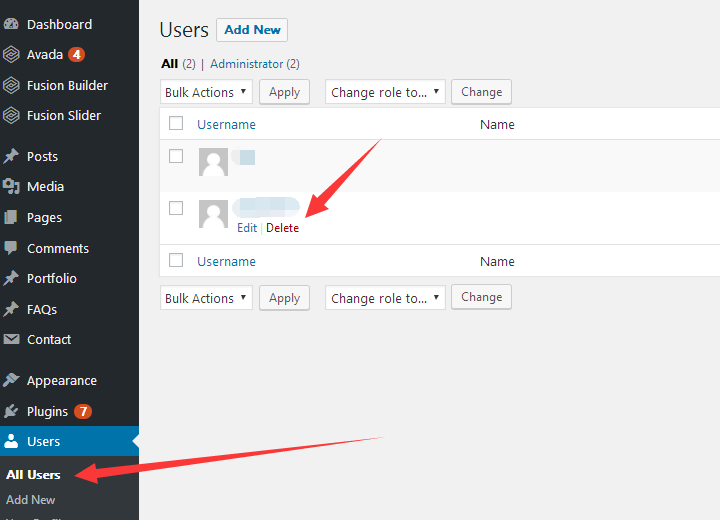720x520 pixels.
Task: Open the top Change role to dropdown
Action: pos(385,92)
